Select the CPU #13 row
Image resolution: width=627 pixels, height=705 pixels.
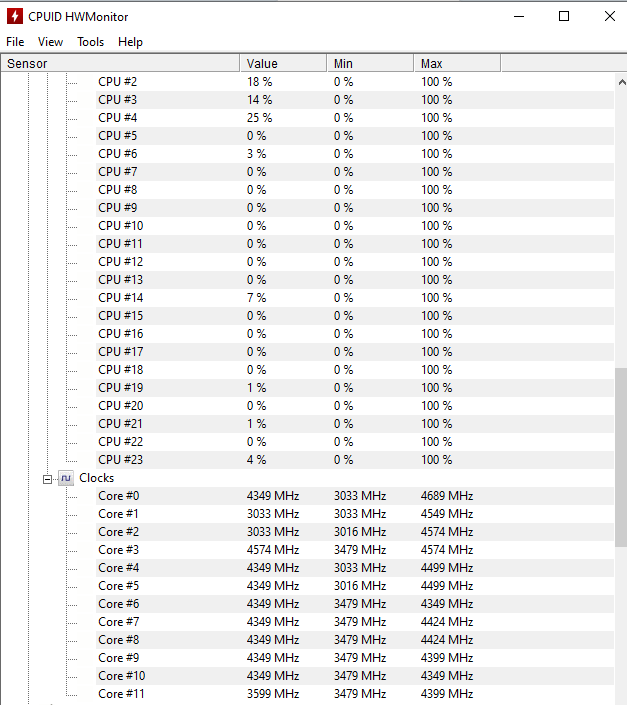click(355, 280)
